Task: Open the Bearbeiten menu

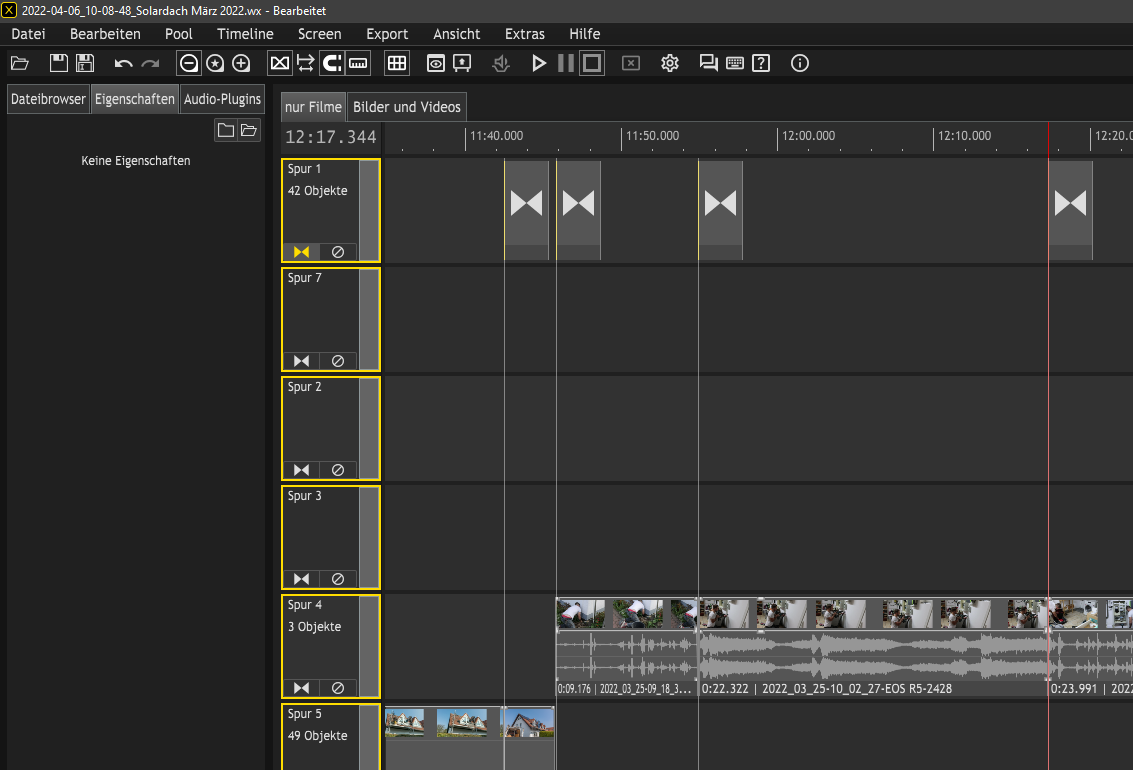Action: click(105, 34)
